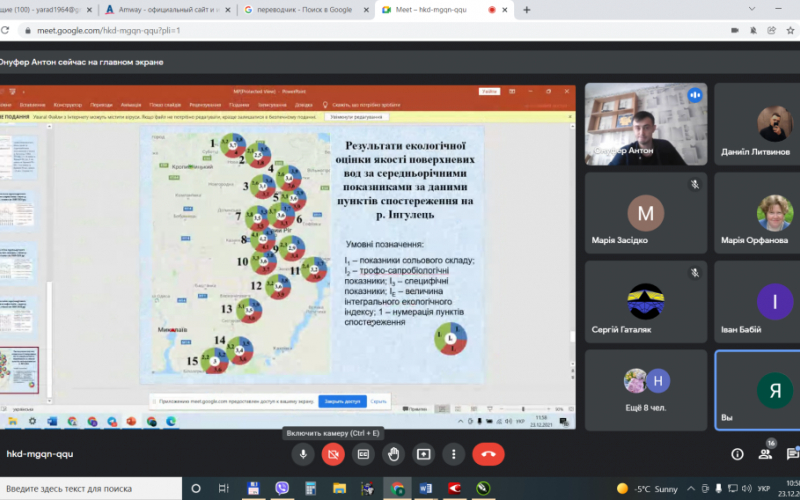Open Viber from the Windows taskbar

point(282,489)
